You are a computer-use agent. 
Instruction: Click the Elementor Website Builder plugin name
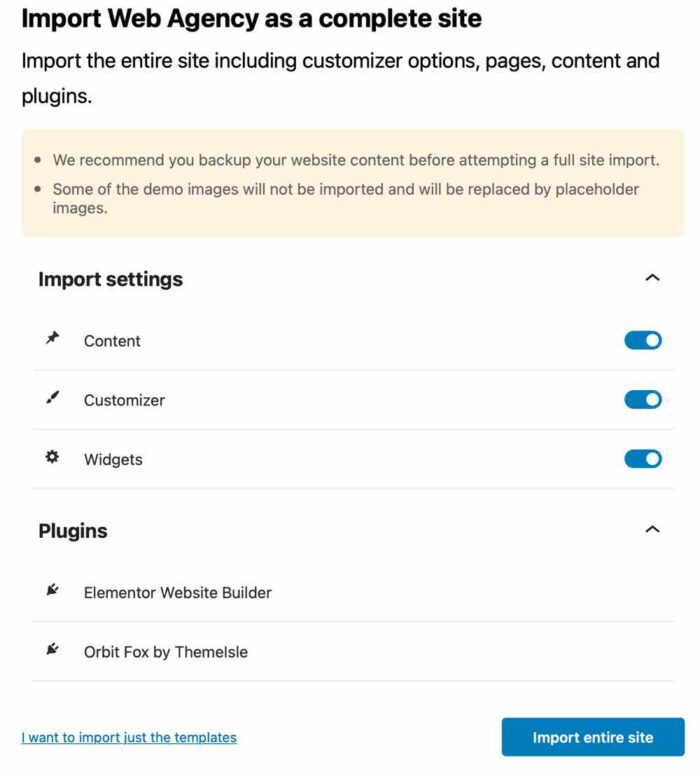(x=177, y=592)
